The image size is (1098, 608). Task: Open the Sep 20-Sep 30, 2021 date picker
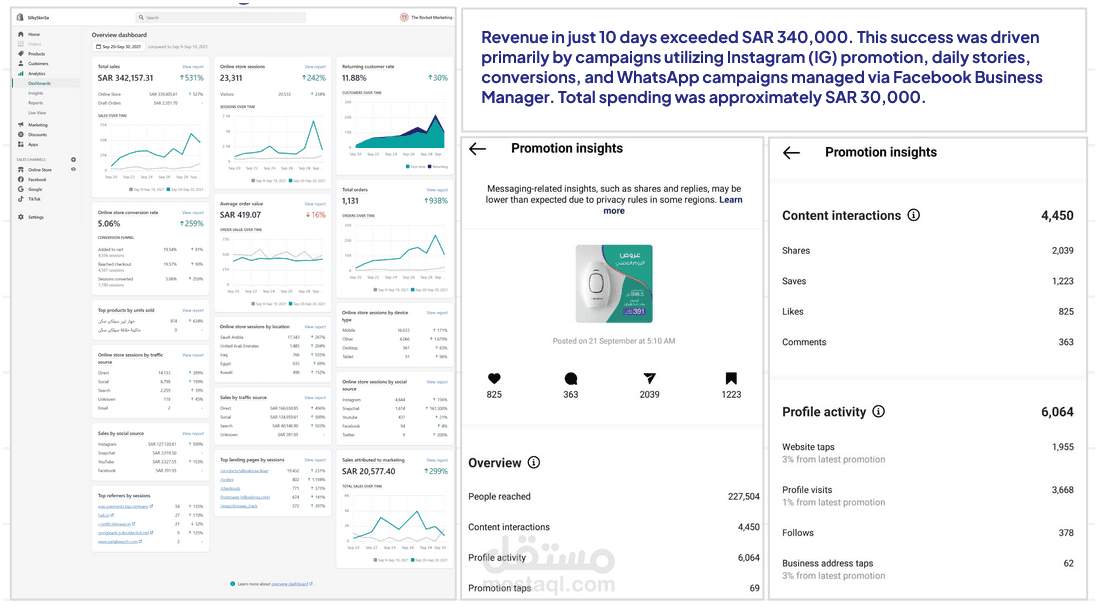pyautogui.click(x=118, y=47)
